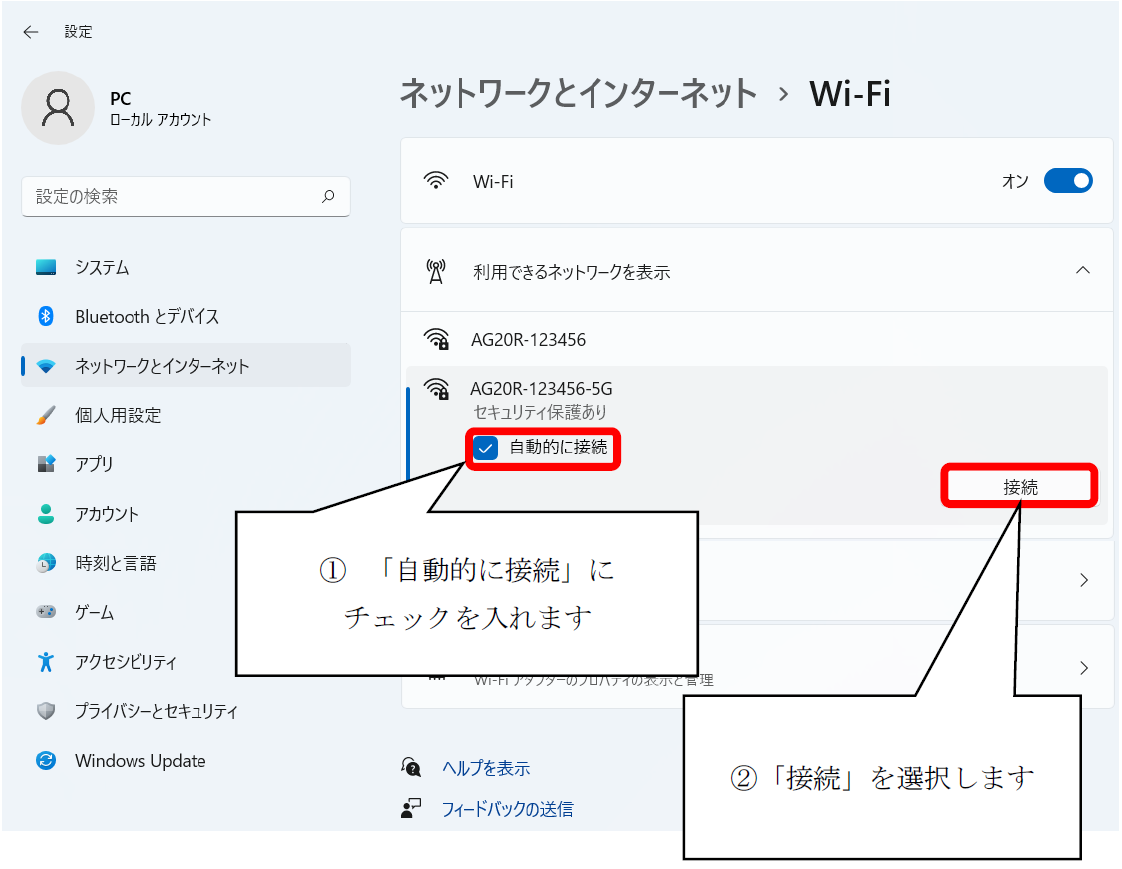Click the back arrow in Settings header
Image resolution: width=1122 pixels, height=869 pixels.
pyautogui.click(x=31, y=32)
